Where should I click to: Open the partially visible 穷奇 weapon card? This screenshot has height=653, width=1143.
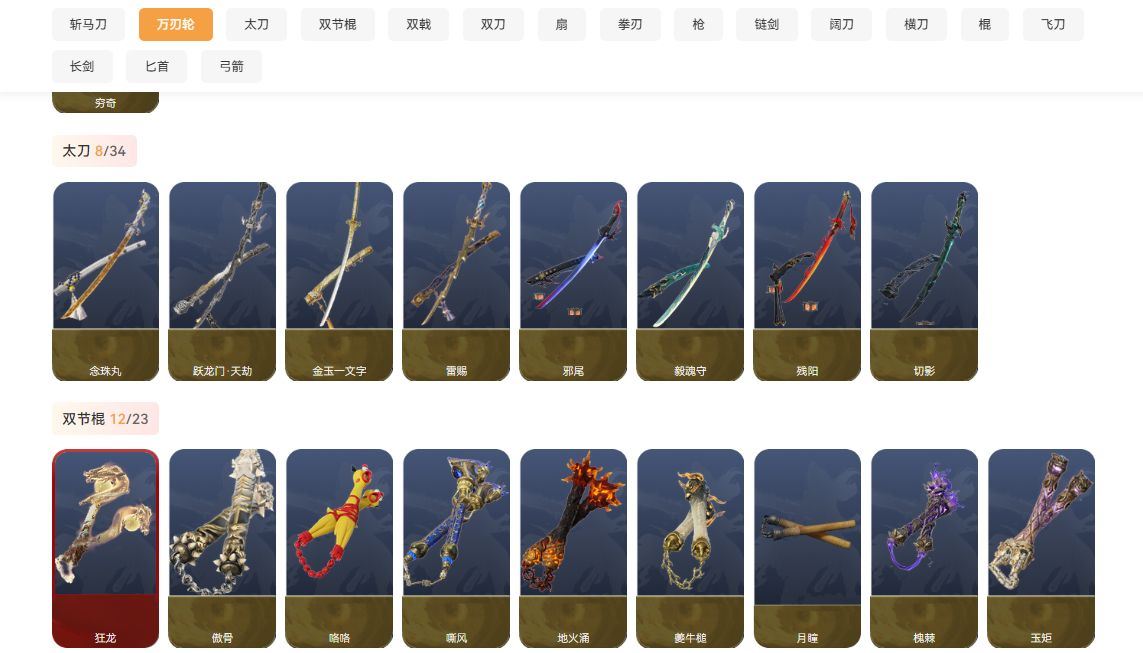pyautogui.click(x=106, y=102)
